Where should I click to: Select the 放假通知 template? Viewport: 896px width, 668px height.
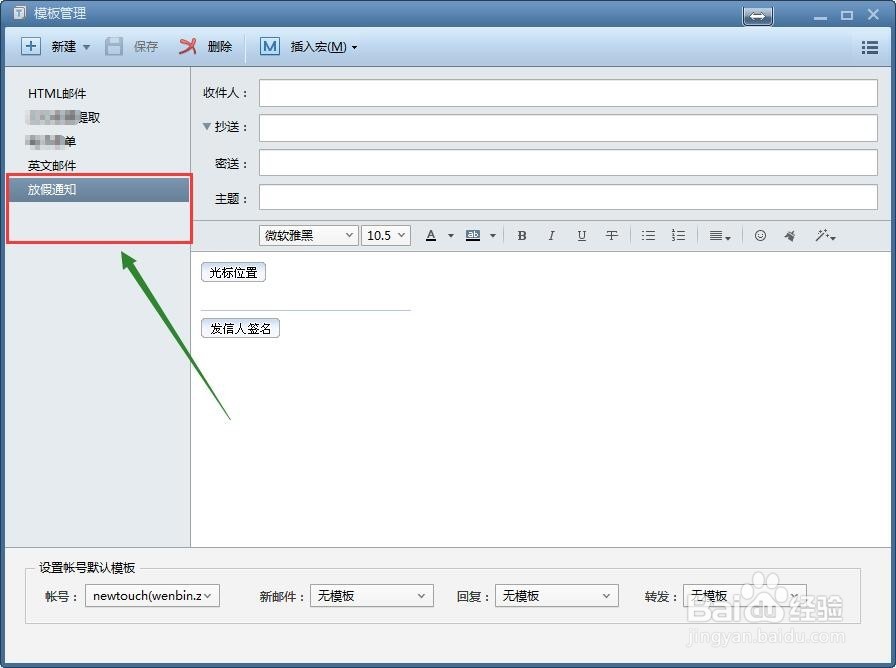pyautogui.click(x=99, y=190)
